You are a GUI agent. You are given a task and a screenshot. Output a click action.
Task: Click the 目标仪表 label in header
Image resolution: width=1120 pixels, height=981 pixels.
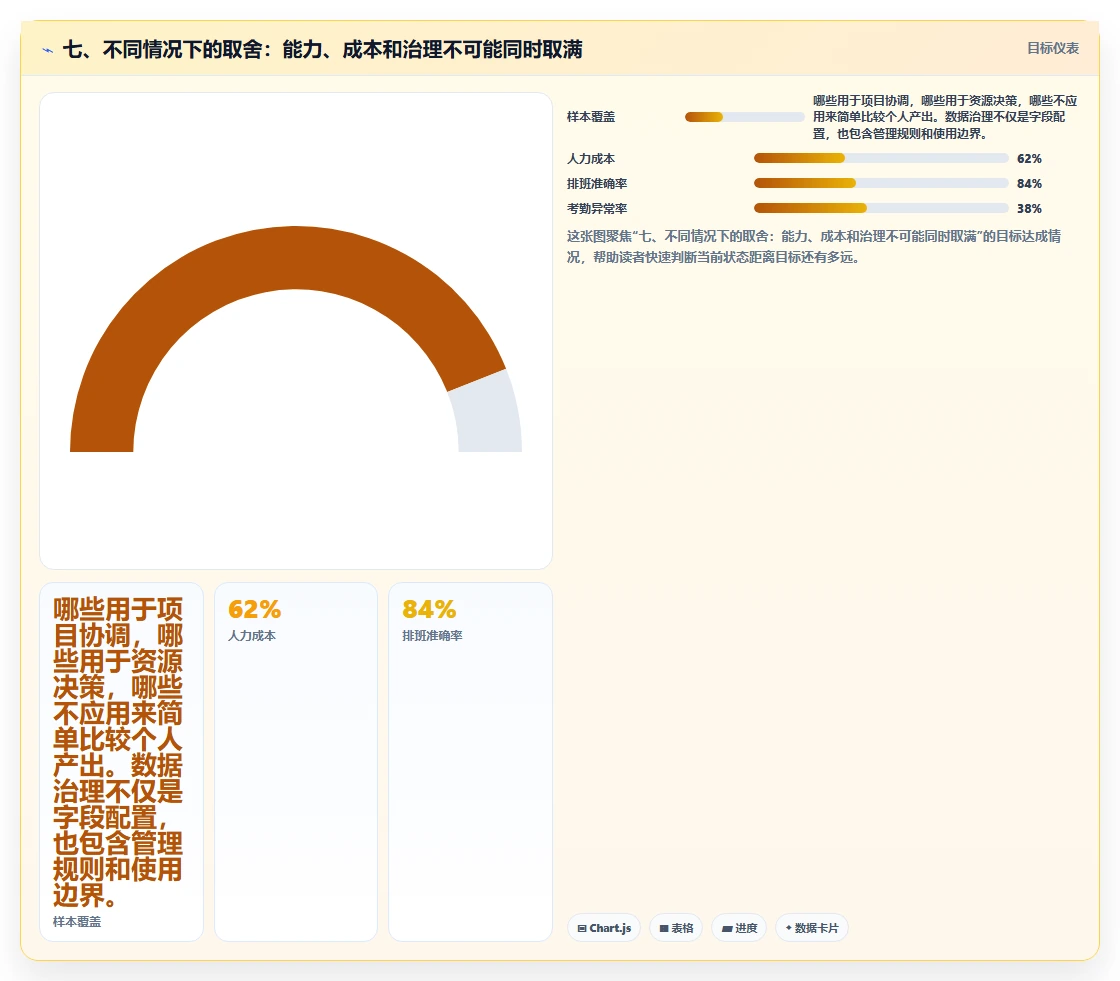[x=1053, y=49]
